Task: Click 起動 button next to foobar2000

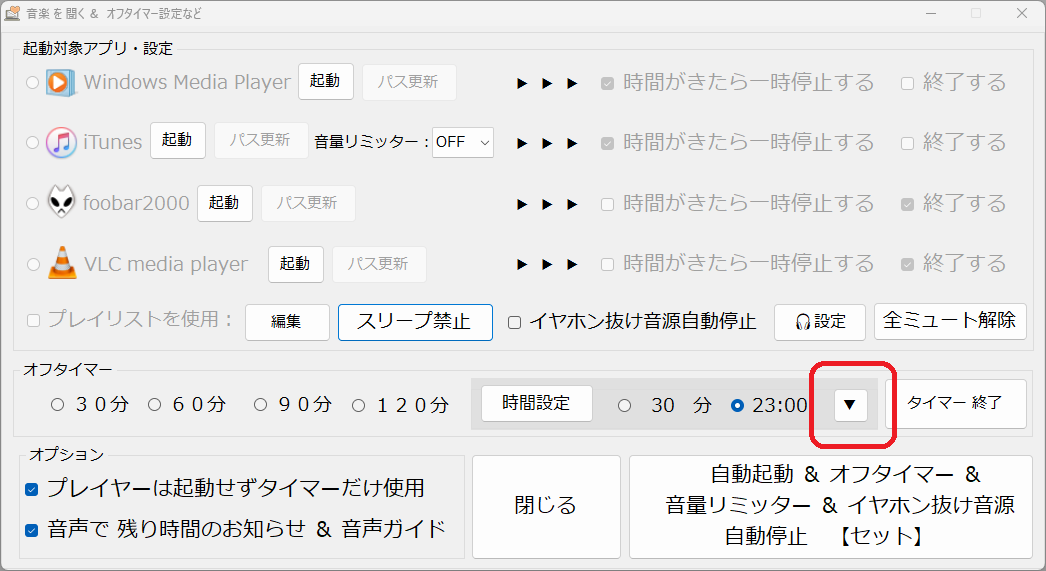Action: 225,203
